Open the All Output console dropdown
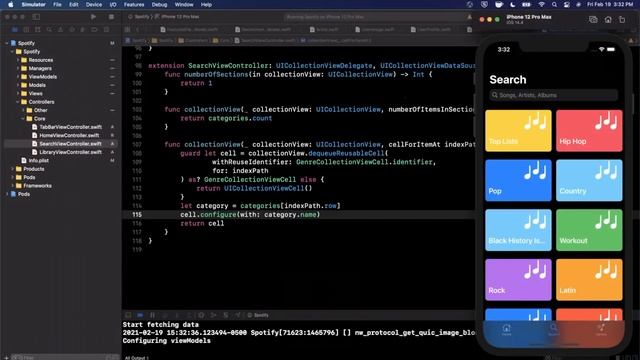This screenshot has height=360, width=640. 137,358
